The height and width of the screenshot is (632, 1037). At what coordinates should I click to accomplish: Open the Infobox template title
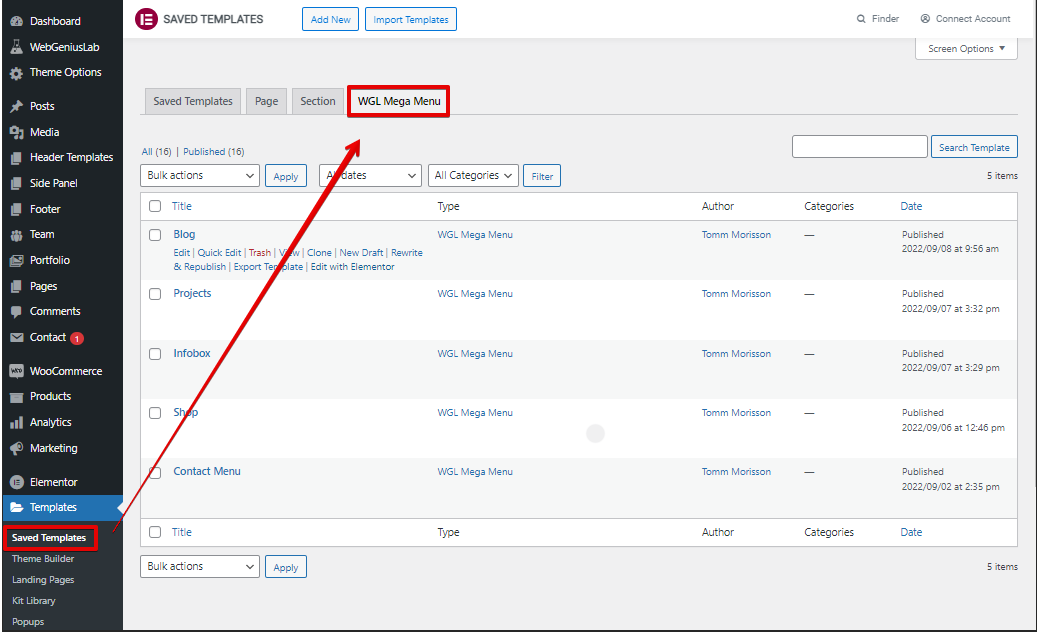tap(192, 354)
